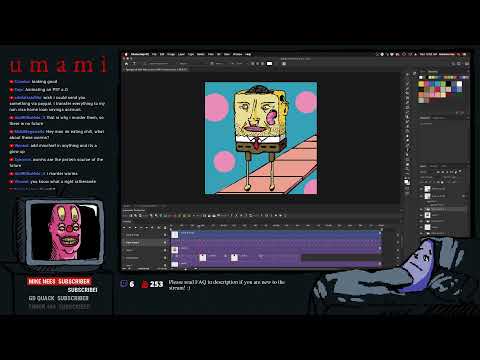Step to previous frame in timeline
This screenshot has height=360, width=480.
pyautogui.click(x=130, y=227)
